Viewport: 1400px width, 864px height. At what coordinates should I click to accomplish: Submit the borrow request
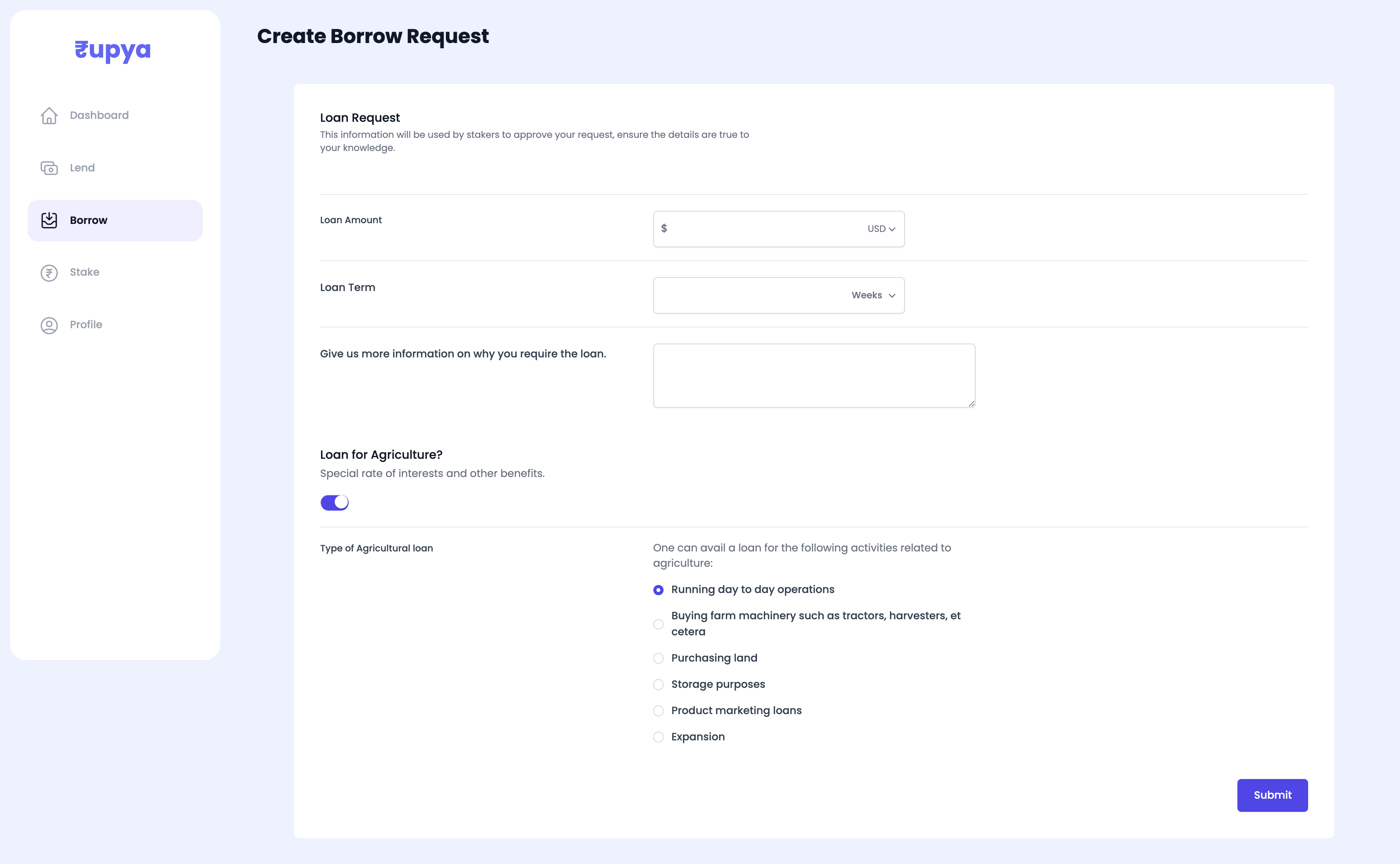[1272, 795]
